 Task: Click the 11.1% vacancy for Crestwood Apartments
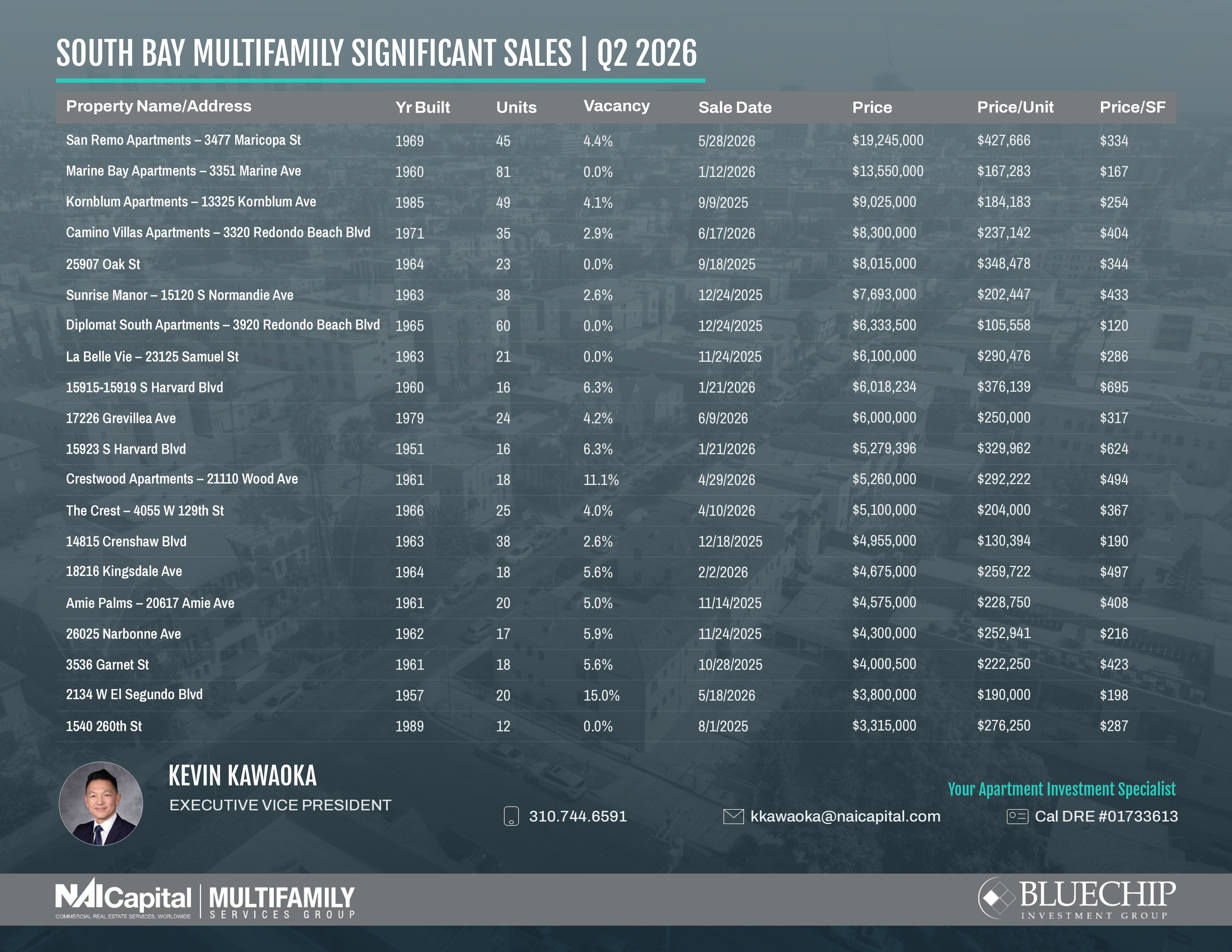[601, 480]
